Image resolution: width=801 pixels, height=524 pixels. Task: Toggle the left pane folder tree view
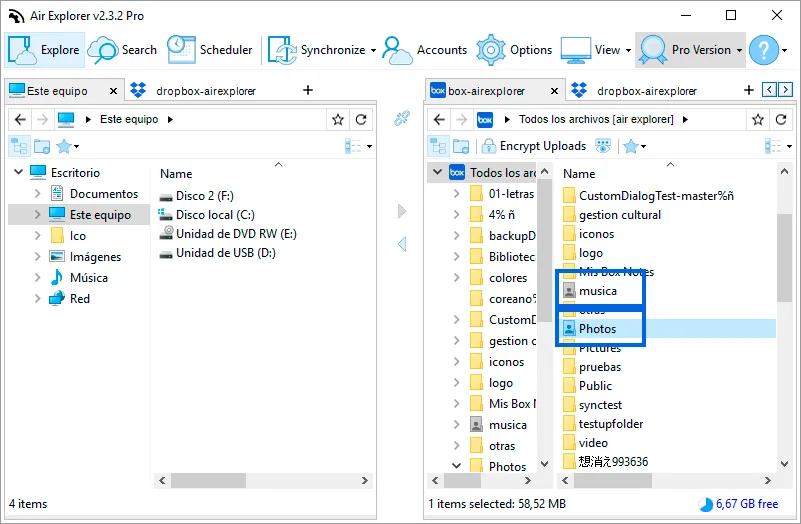(19, 147)
